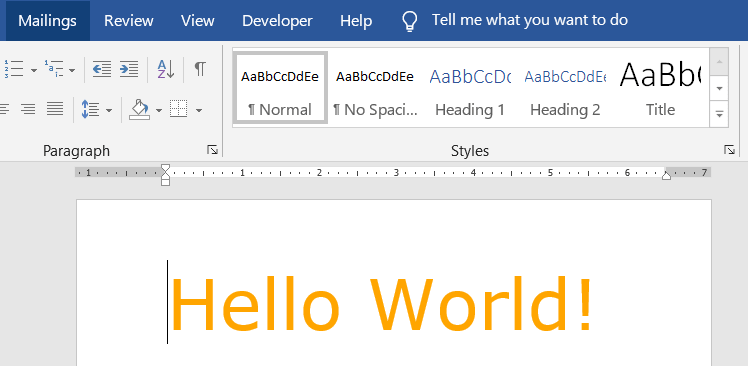Open line spacing dropdown arrow
The width and height of the screenshot is (748, 366).
coord(109,111)
